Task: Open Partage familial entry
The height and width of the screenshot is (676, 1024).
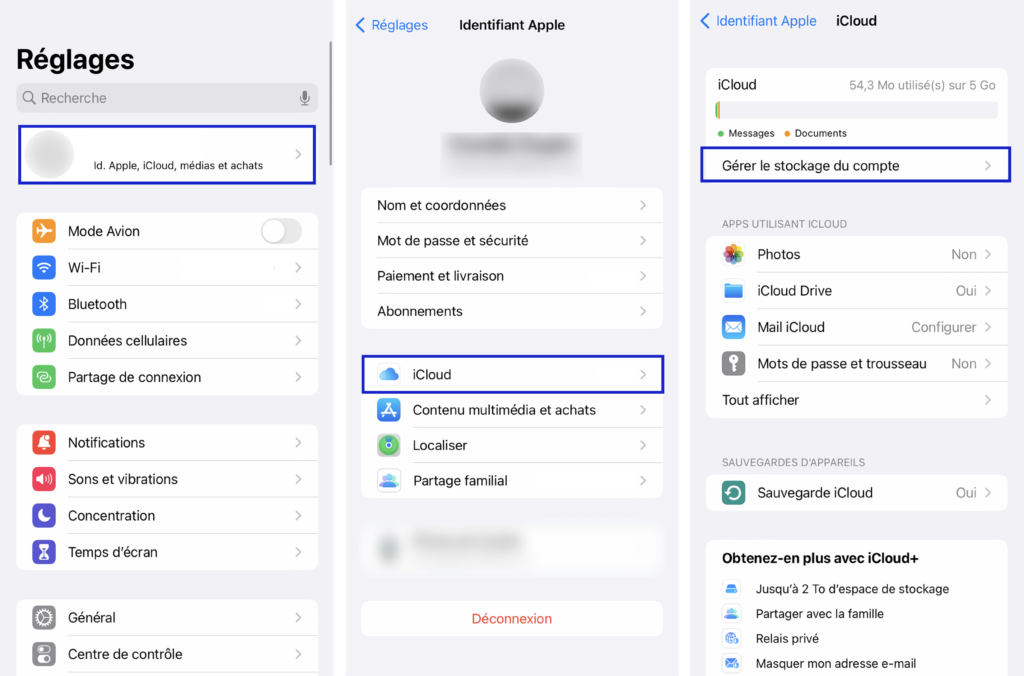Action: [x=513, y=480]
